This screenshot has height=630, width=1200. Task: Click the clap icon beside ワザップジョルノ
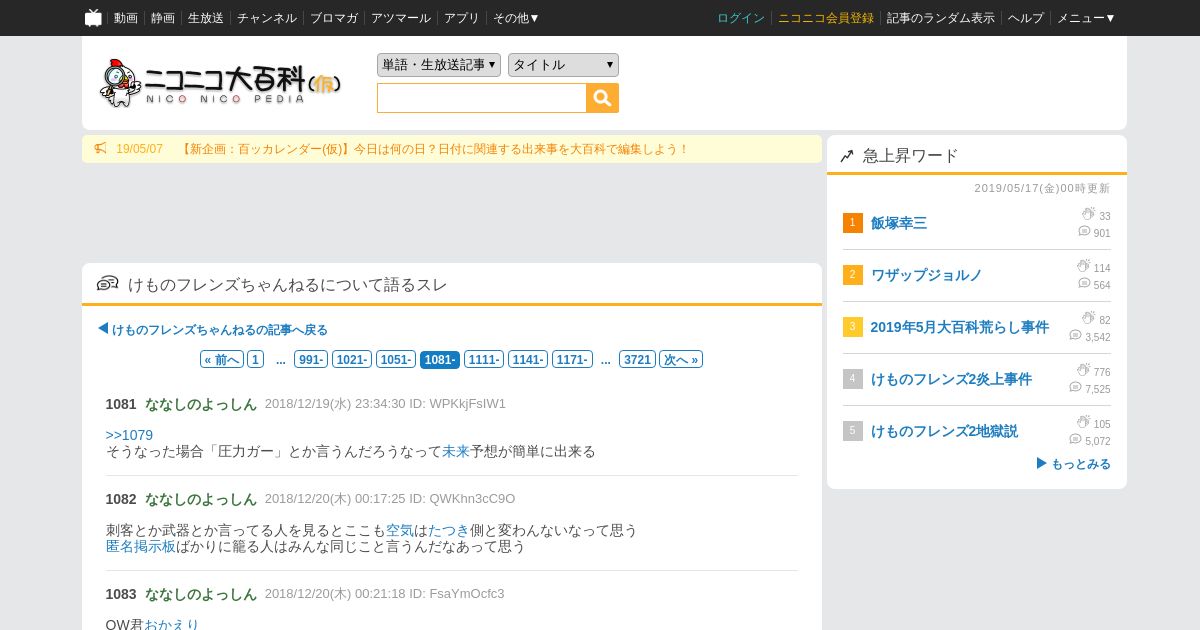(x=1083, y=266)
